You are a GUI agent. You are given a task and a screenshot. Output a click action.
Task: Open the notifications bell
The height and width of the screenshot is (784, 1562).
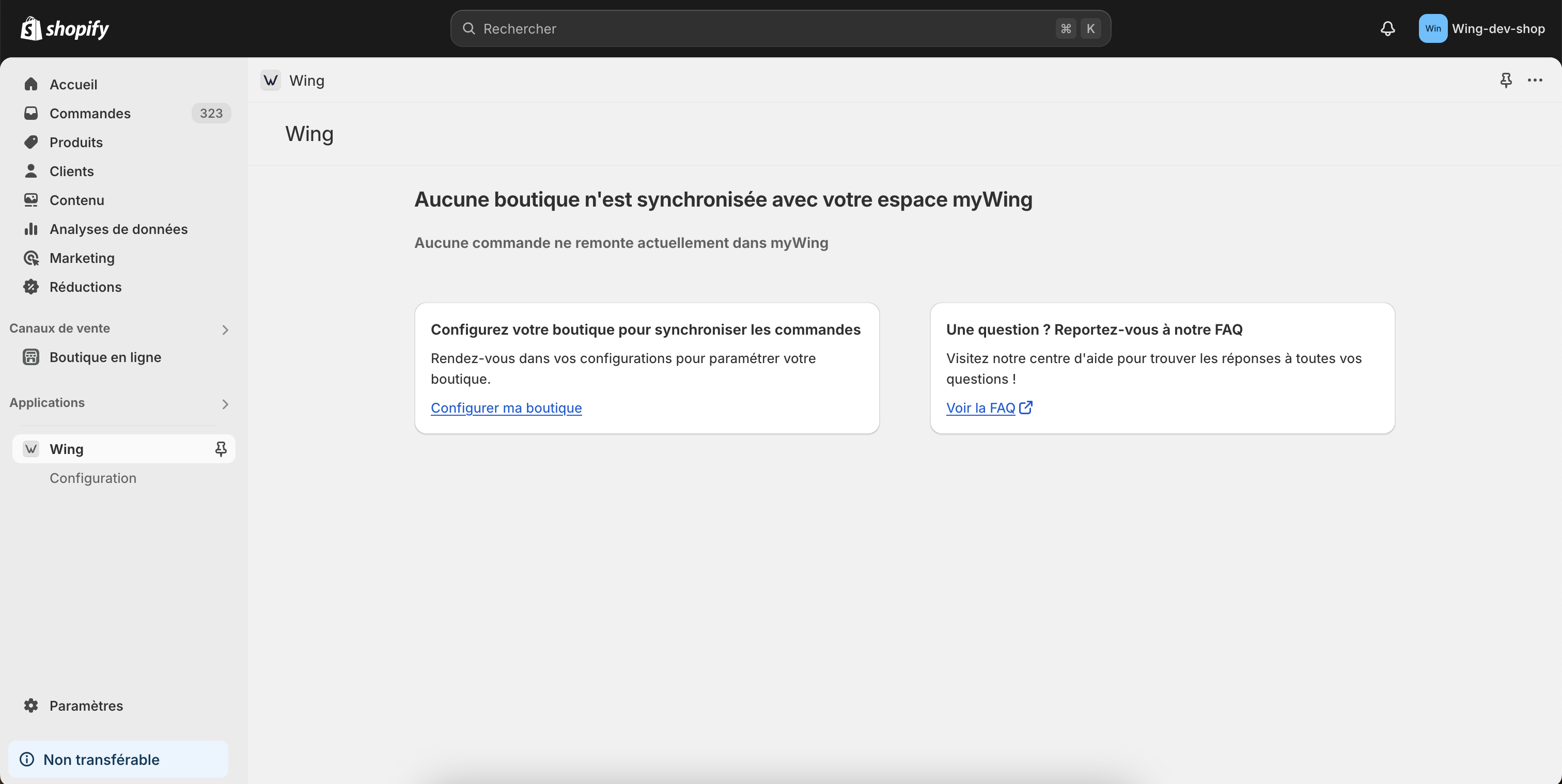1387,28
